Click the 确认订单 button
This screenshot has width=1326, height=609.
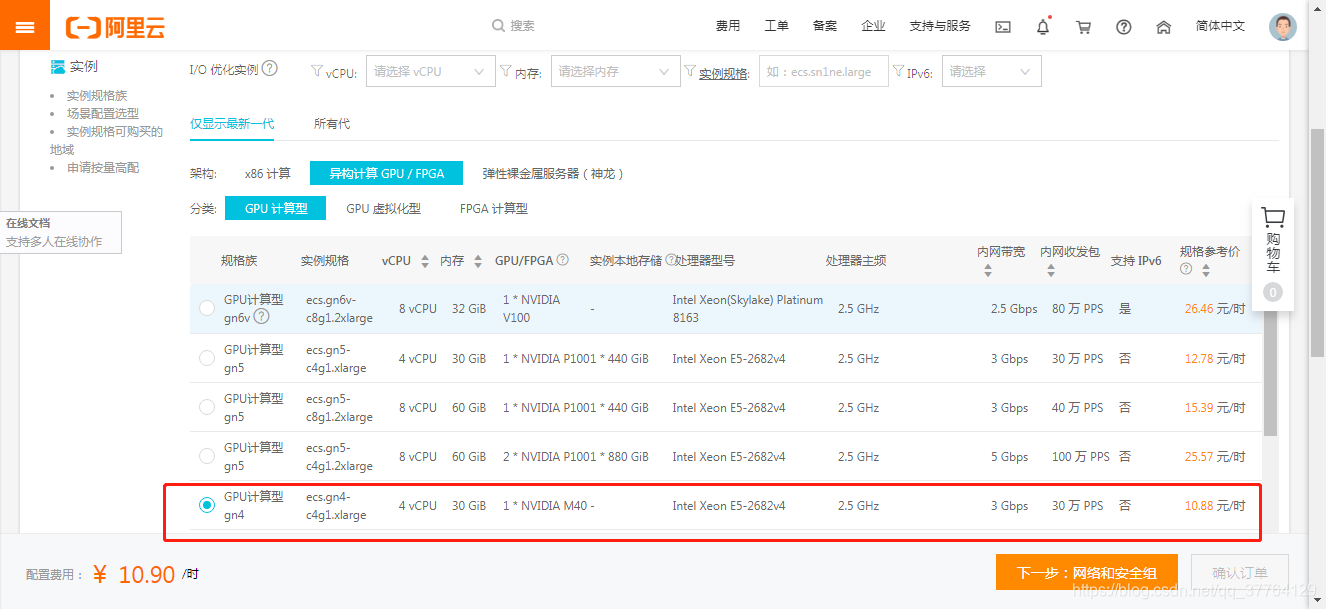tap(1240, 573)
